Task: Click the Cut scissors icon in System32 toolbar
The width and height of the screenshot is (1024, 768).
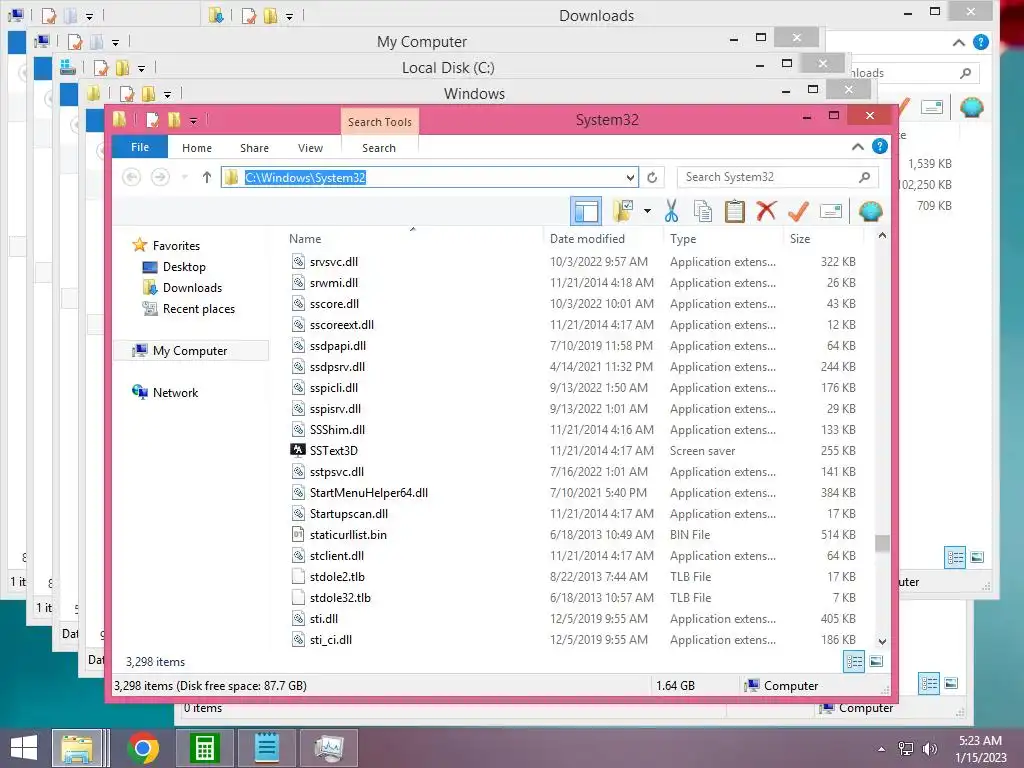Action: point(671,211)
